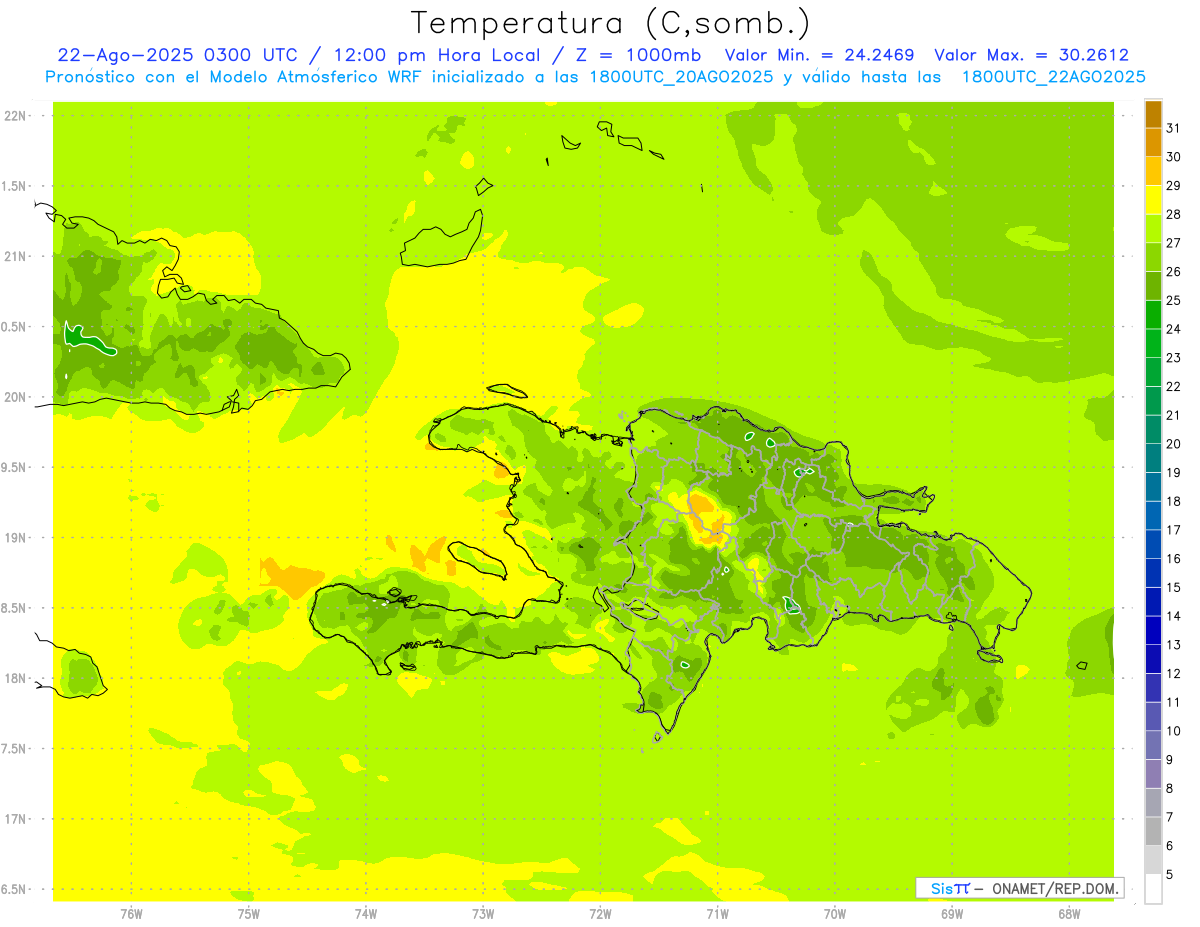The width and height of the screenshot is (1200, 927).
Task: Click the '76W' longitude label
Action: click(x=131, y=914)
